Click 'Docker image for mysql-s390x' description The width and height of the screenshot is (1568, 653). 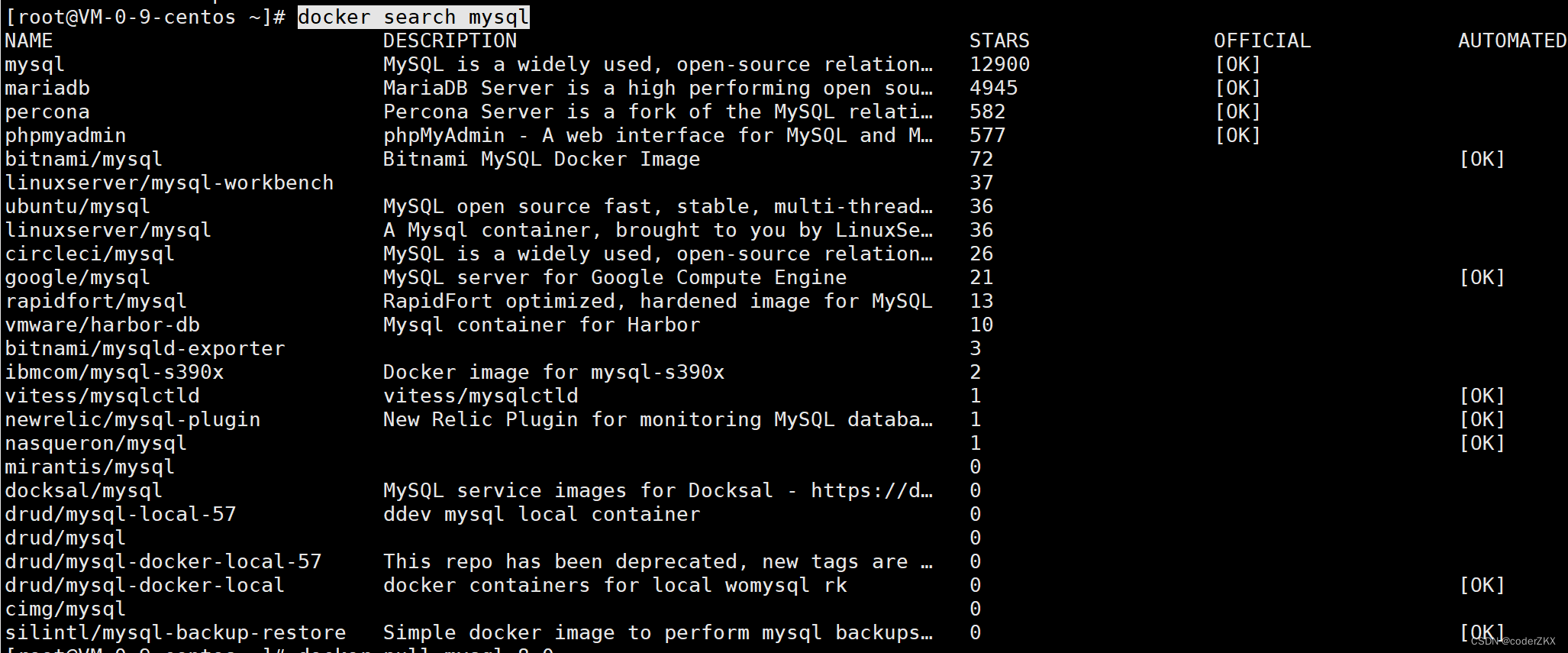click(x=553, y=372)
